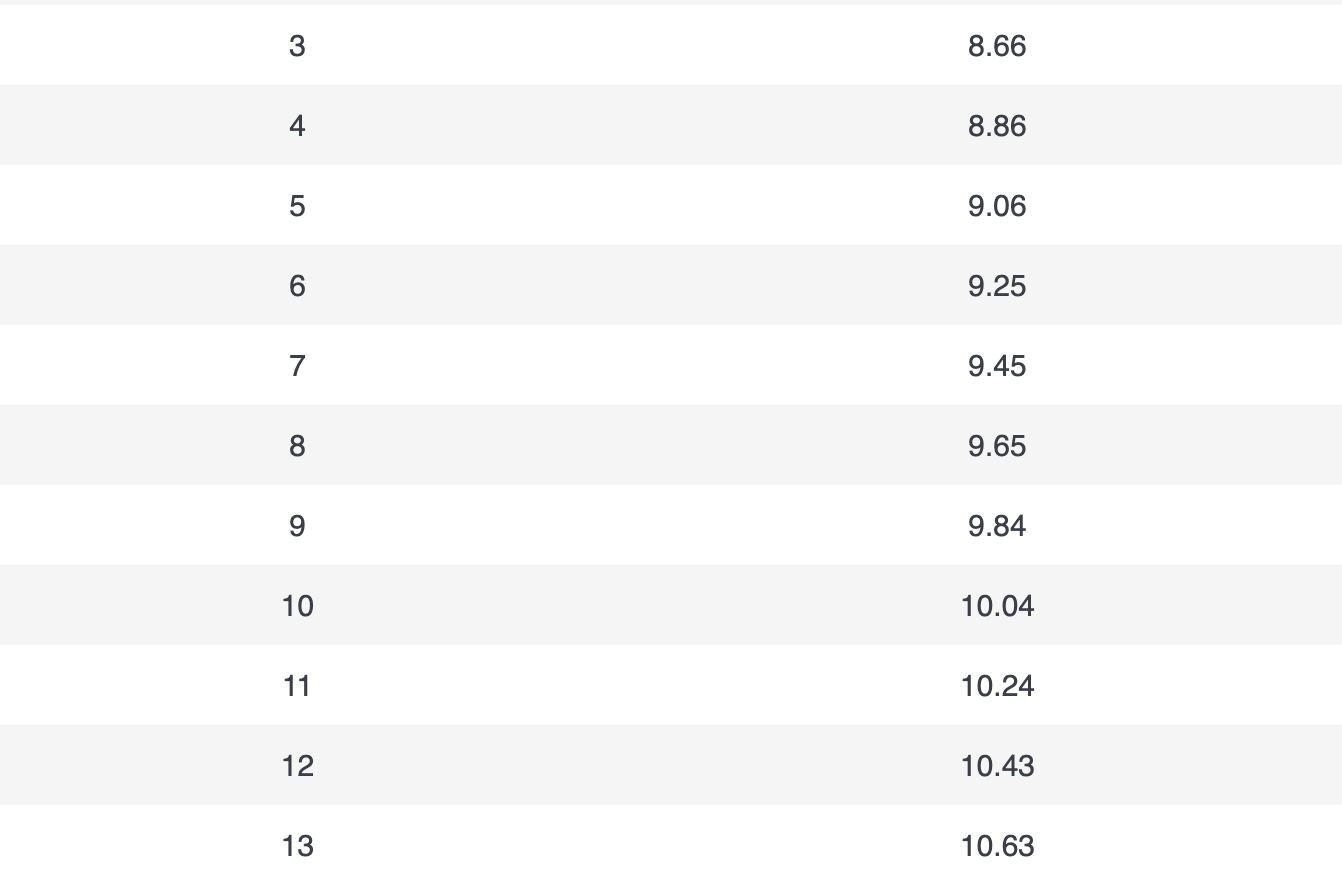Click the cell showing 8.66

point(997,46)
